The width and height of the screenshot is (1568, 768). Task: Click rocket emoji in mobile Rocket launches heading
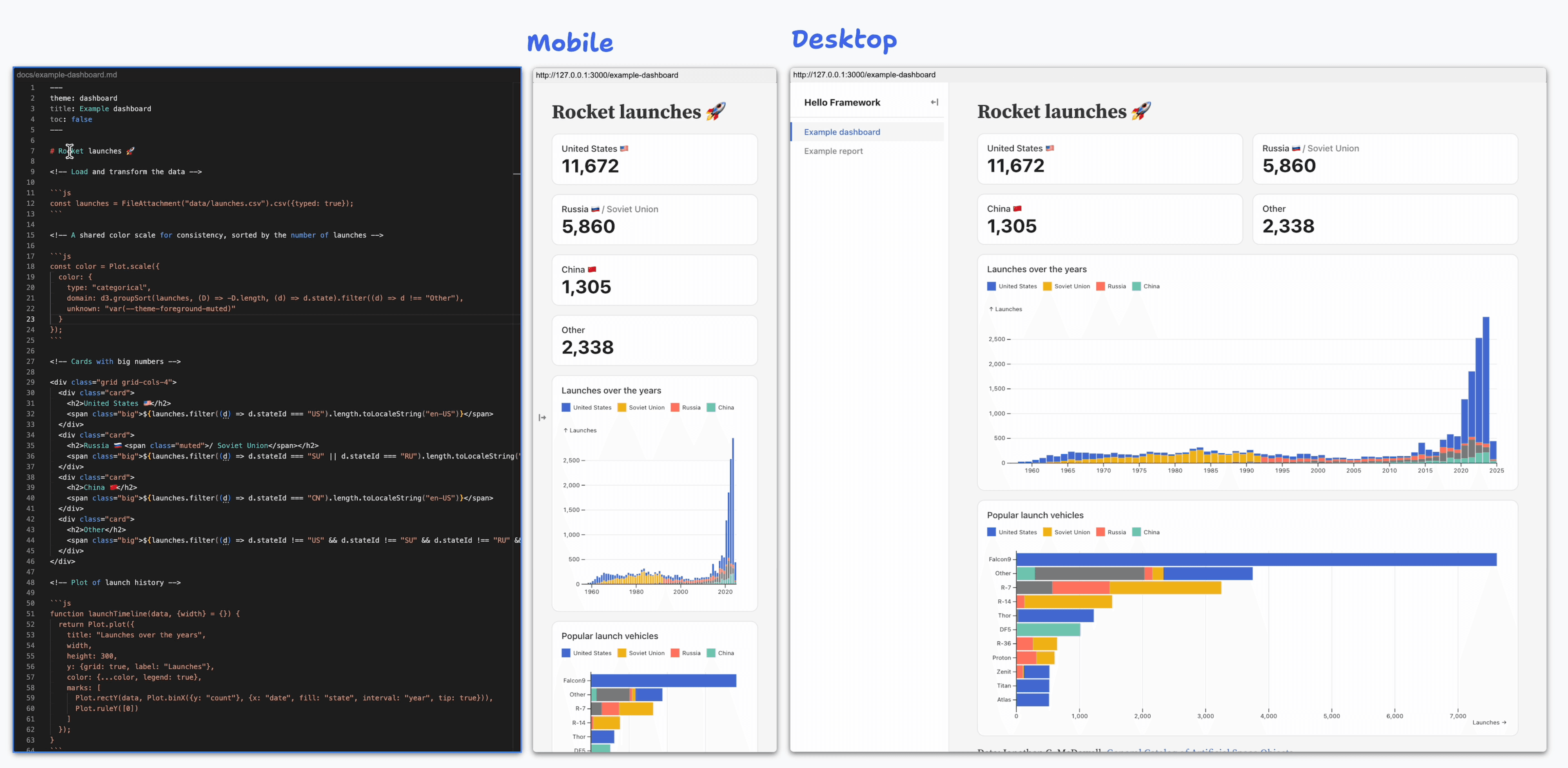pos(715,112)
